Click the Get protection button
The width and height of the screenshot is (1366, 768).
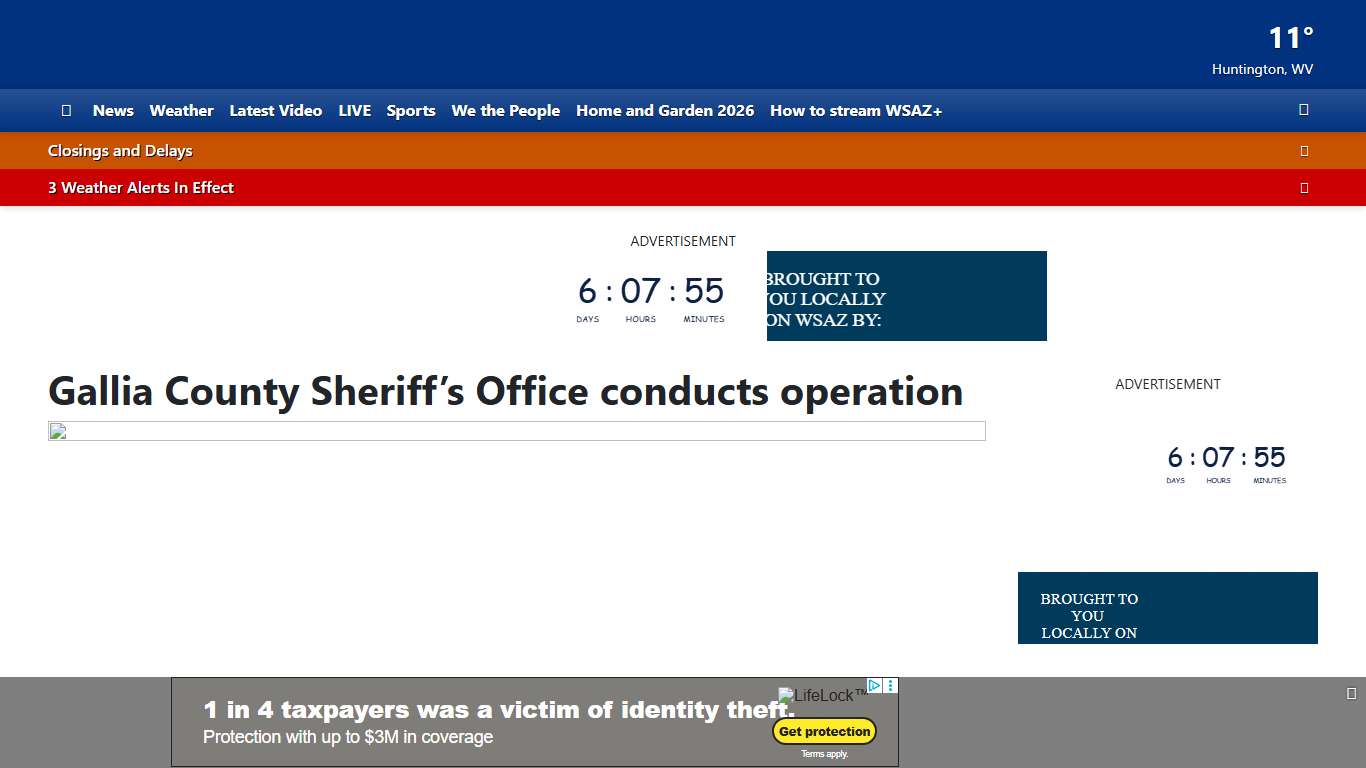click(824, 731)
